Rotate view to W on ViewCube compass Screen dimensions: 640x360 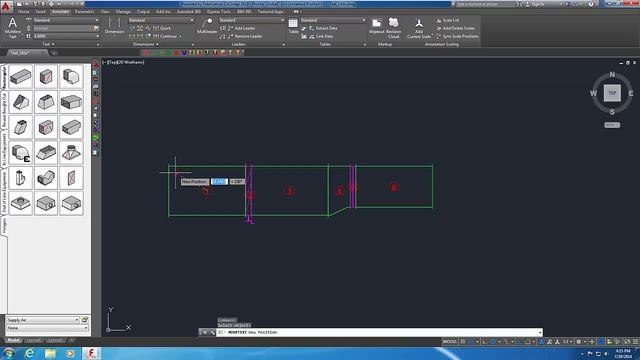point(593,93)
